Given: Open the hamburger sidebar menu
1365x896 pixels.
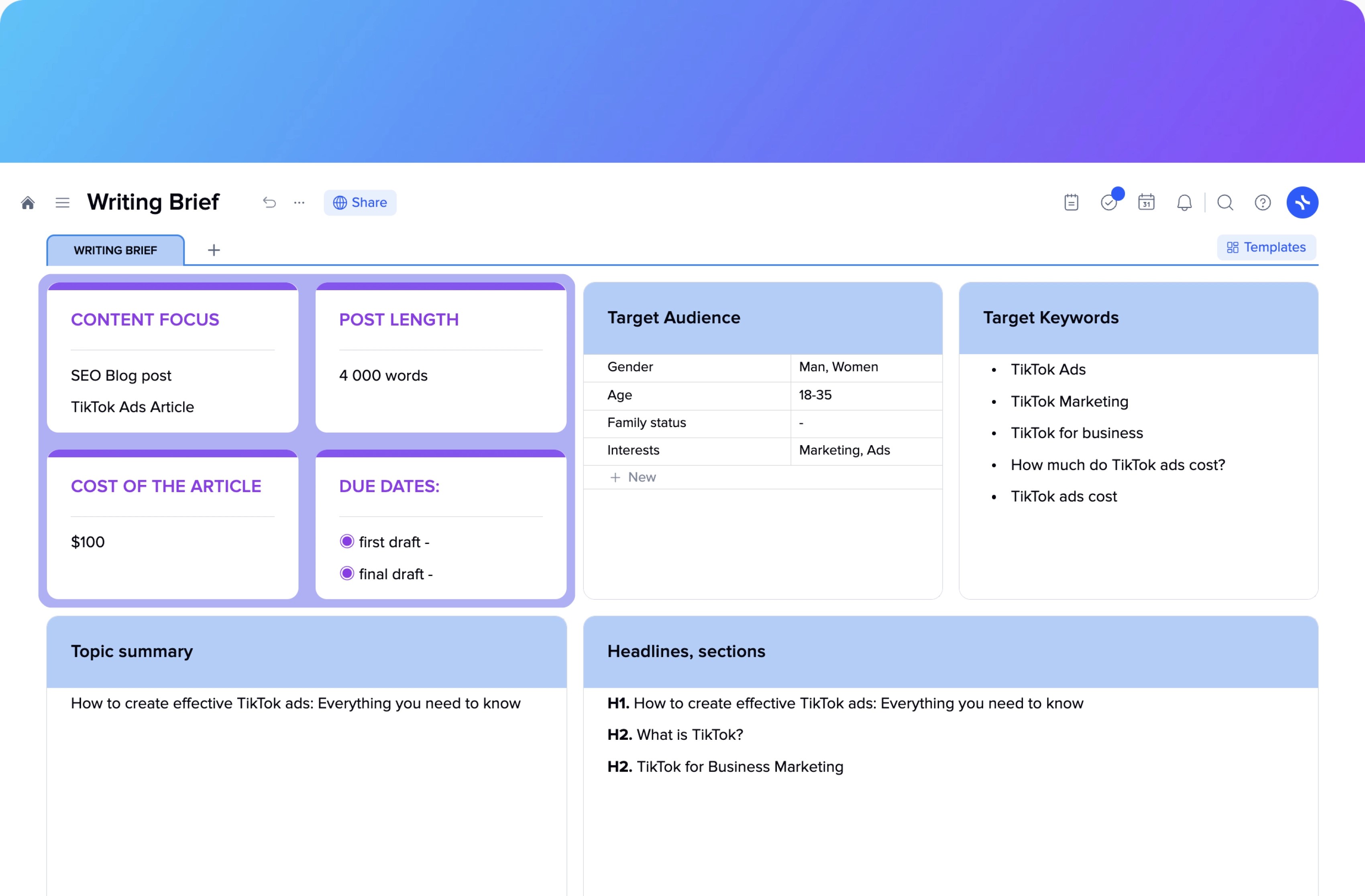Looking at the screenshot, I should (63, 202).
